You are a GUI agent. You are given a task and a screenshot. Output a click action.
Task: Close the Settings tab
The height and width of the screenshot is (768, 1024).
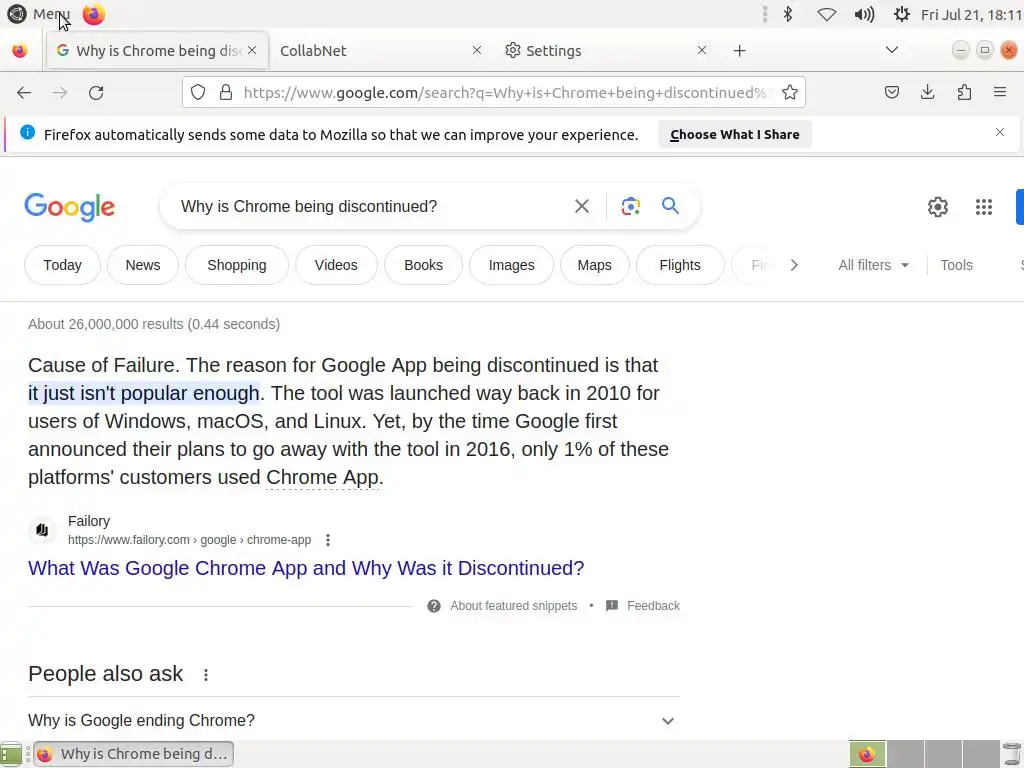[701, 50]
